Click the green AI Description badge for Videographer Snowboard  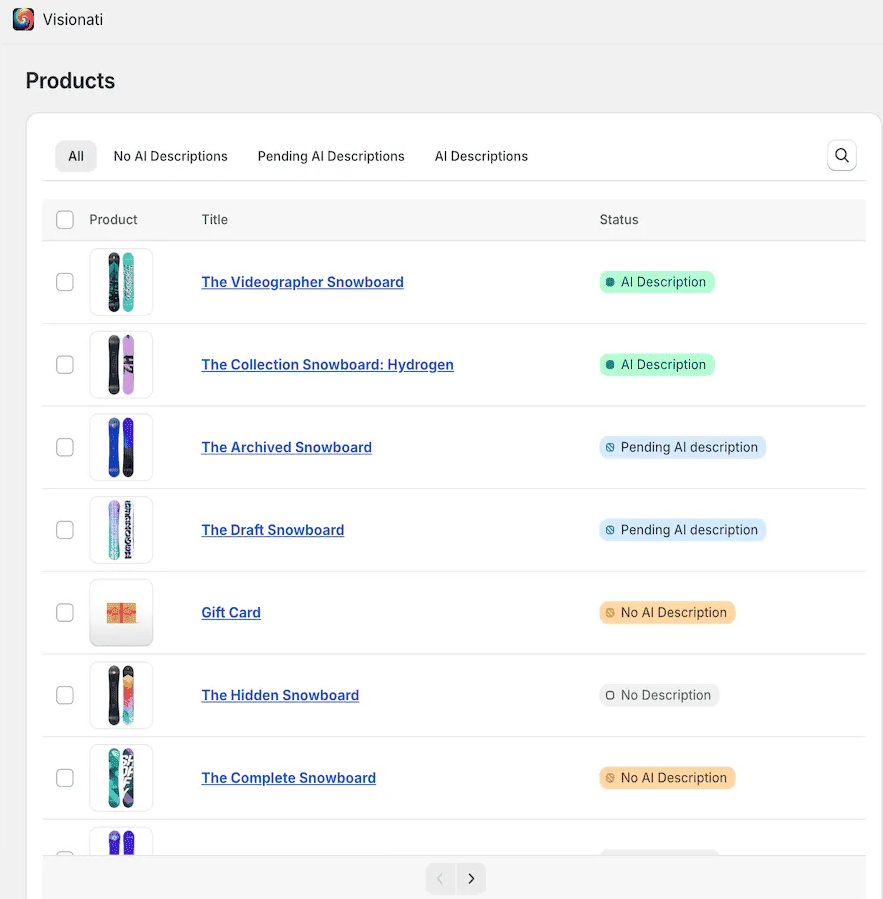[x=656, y=282]
